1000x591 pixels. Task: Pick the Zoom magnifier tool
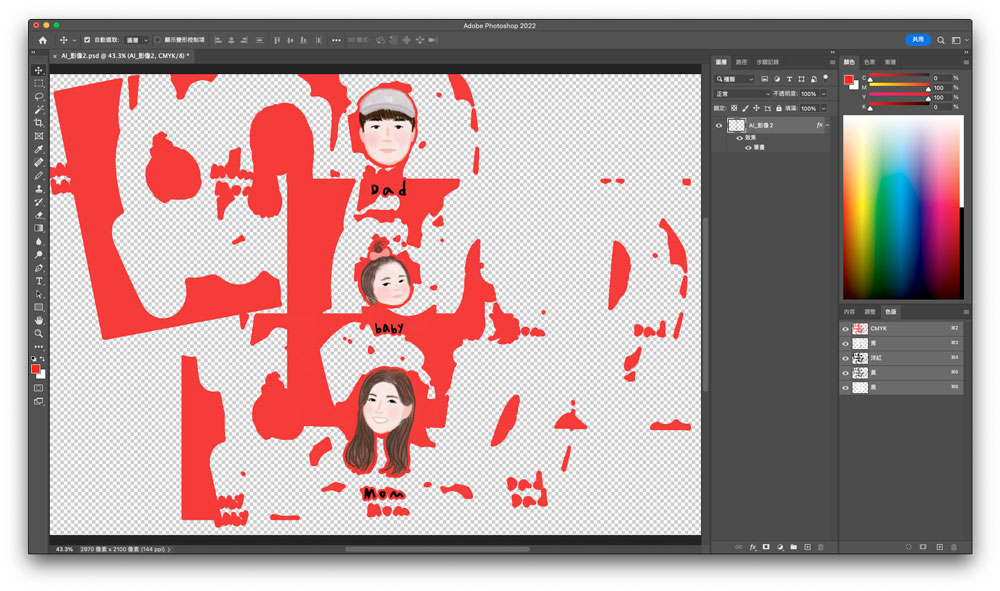tap(39, 333)
